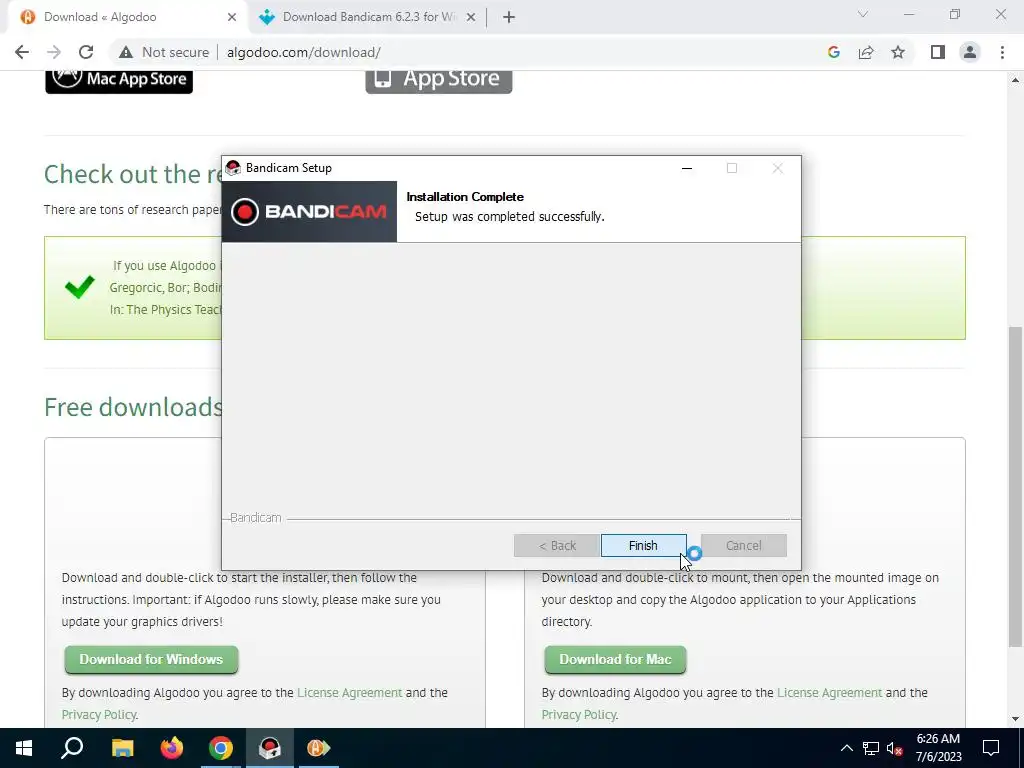Bookmark this page with the star
Viewport: 1024px width, 768px height.
click(x=898, y=52)
